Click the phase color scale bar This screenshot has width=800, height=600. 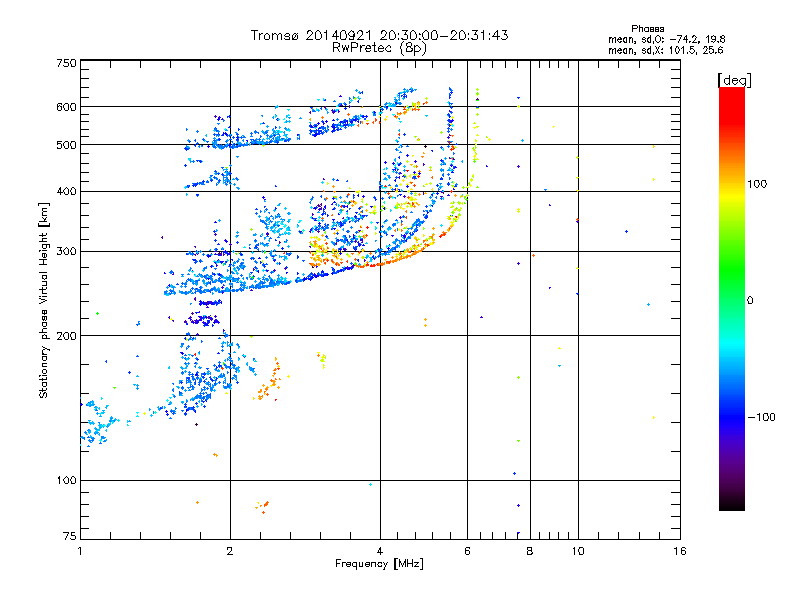tap(732, 298)
